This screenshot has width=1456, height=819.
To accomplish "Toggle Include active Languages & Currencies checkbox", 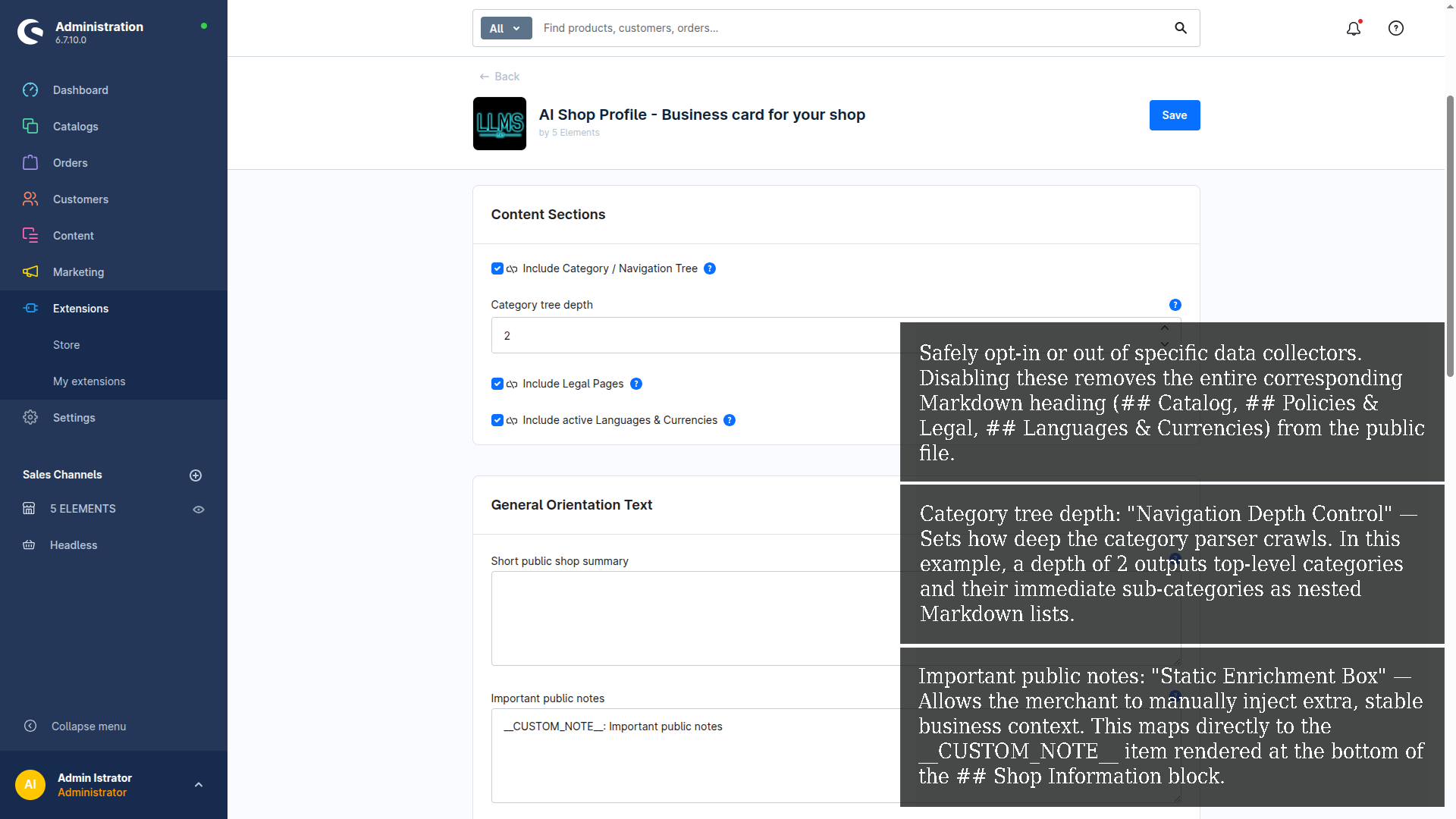I will point(497,420).
